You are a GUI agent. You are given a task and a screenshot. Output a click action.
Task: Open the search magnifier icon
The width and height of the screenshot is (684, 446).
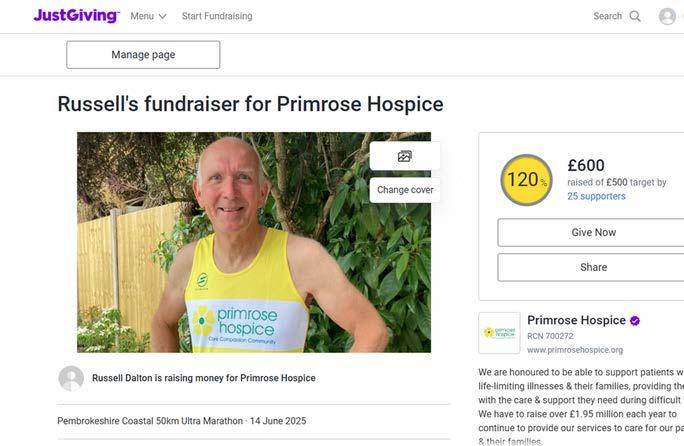tap(635, 16)
